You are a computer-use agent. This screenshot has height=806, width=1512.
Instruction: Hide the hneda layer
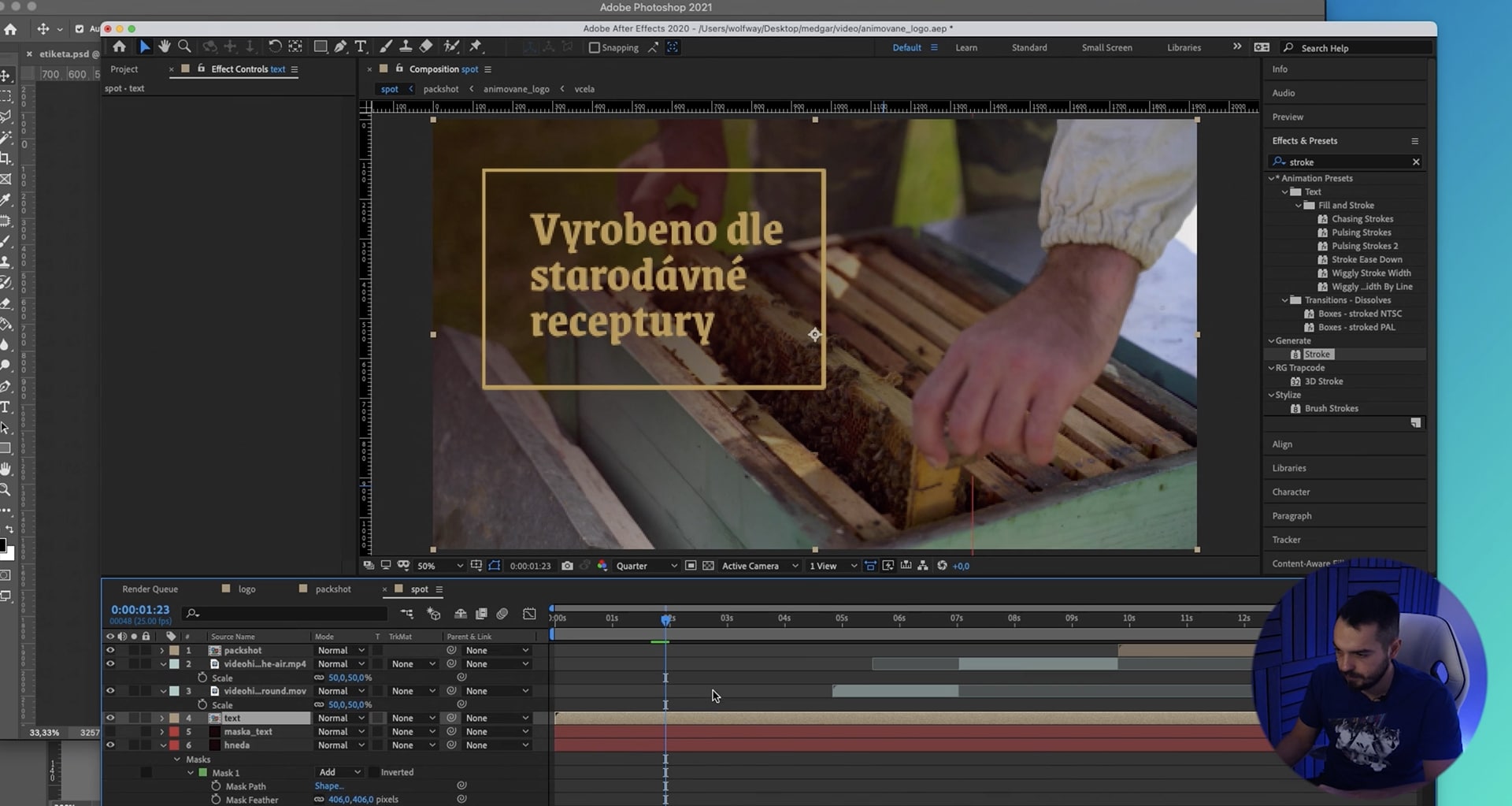110,745
